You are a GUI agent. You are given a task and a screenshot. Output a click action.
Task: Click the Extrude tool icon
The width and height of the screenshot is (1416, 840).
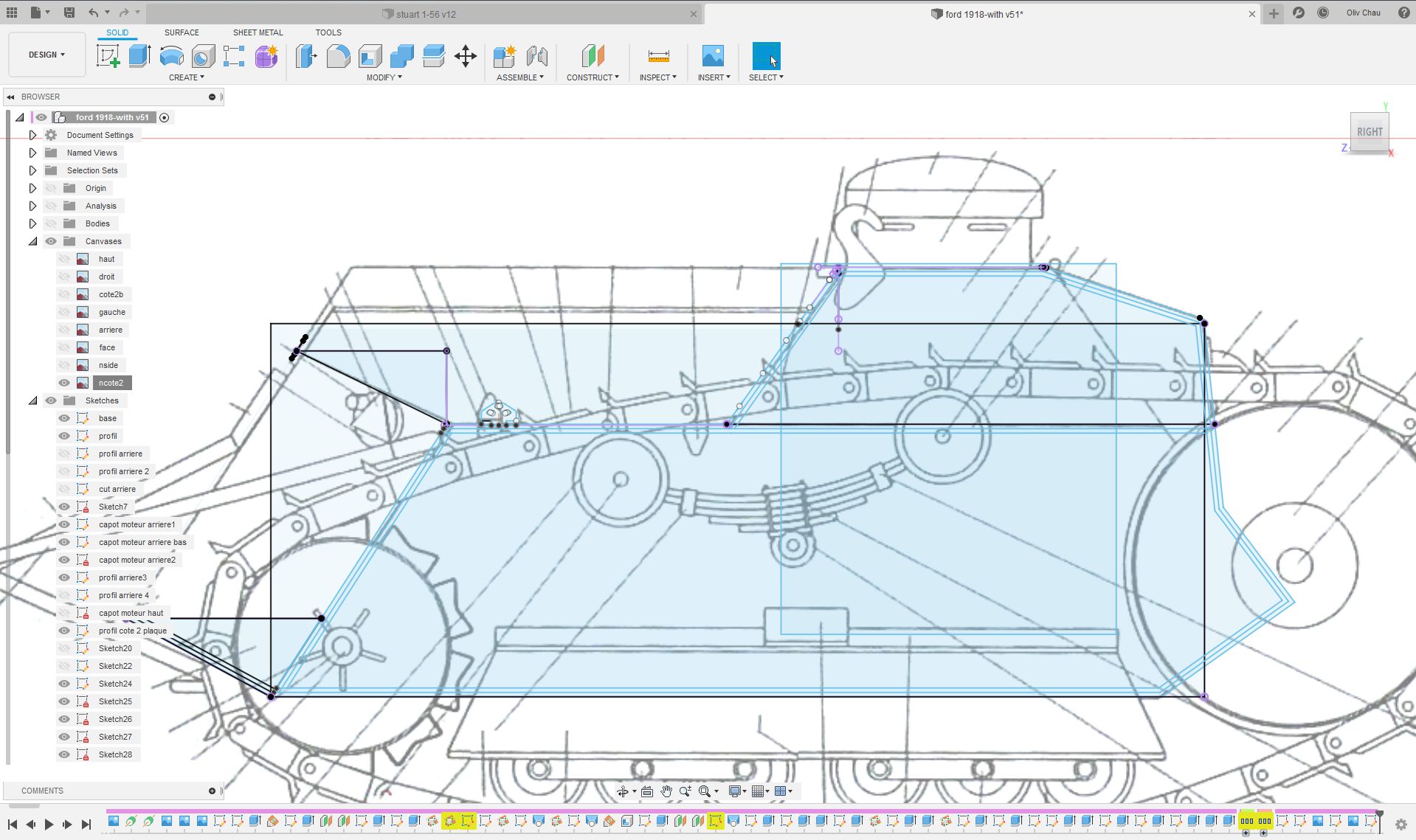click(139, 56)
